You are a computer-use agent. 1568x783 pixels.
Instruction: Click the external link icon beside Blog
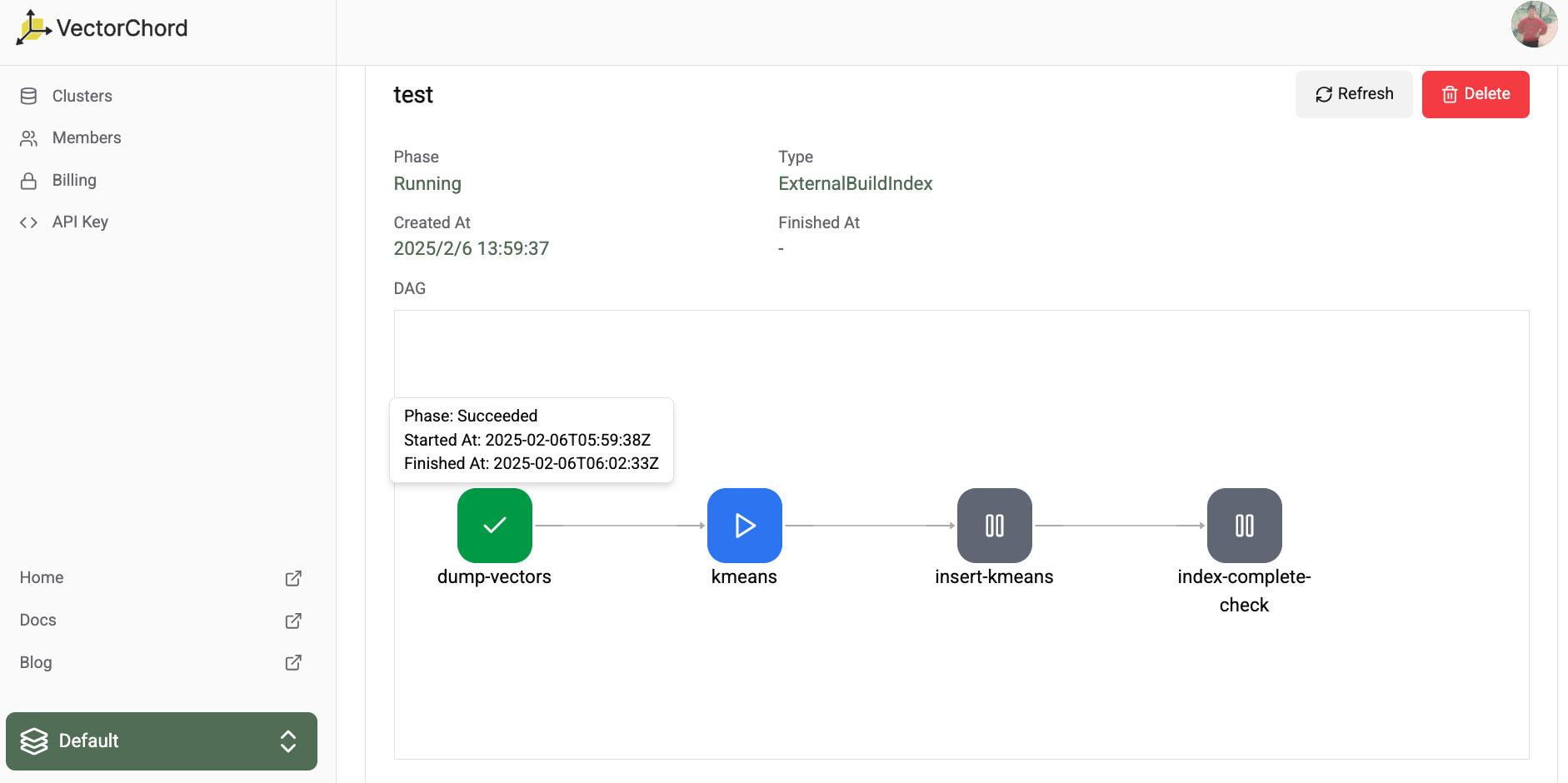293,663
